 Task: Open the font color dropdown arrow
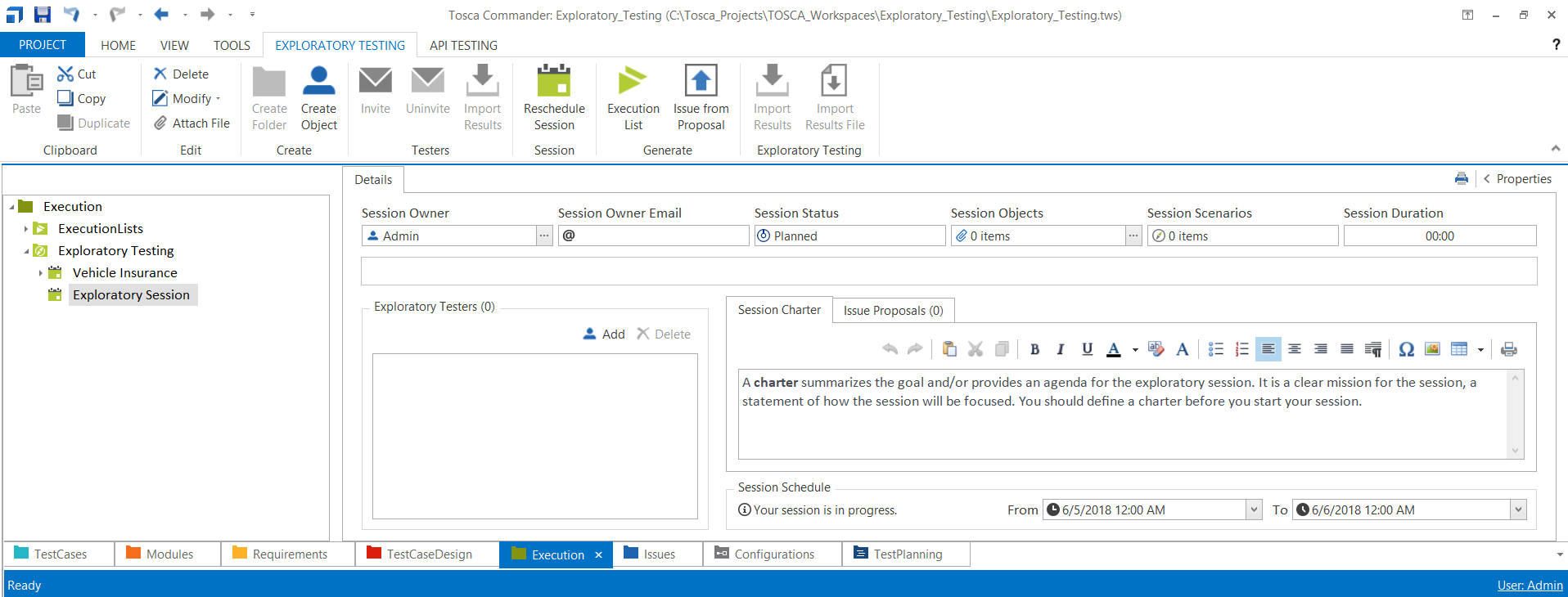[x=1135, y=350]
